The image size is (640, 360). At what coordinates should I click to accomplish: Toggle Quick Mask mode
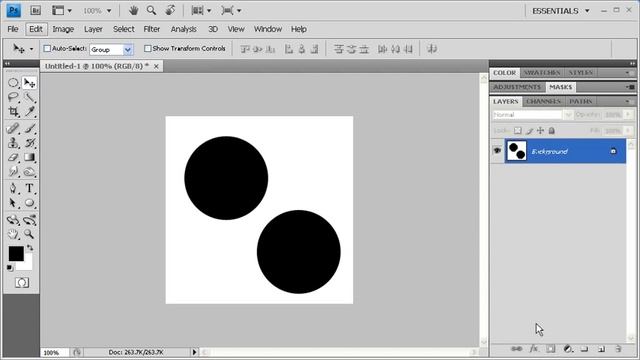tap(22, 282)
